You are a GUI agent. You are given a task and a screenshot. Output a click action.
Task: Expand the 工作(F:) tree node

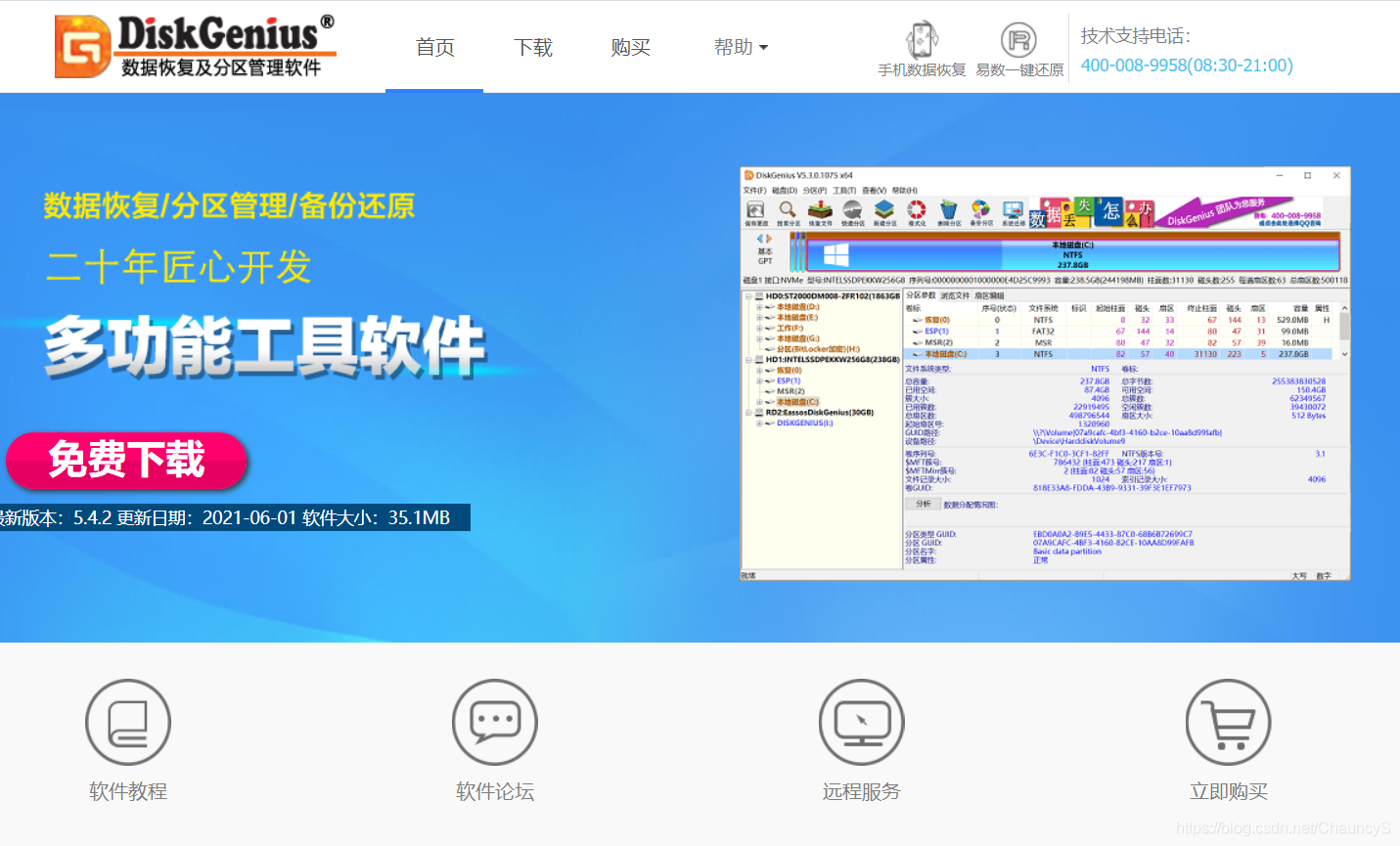tap(759, 329)
